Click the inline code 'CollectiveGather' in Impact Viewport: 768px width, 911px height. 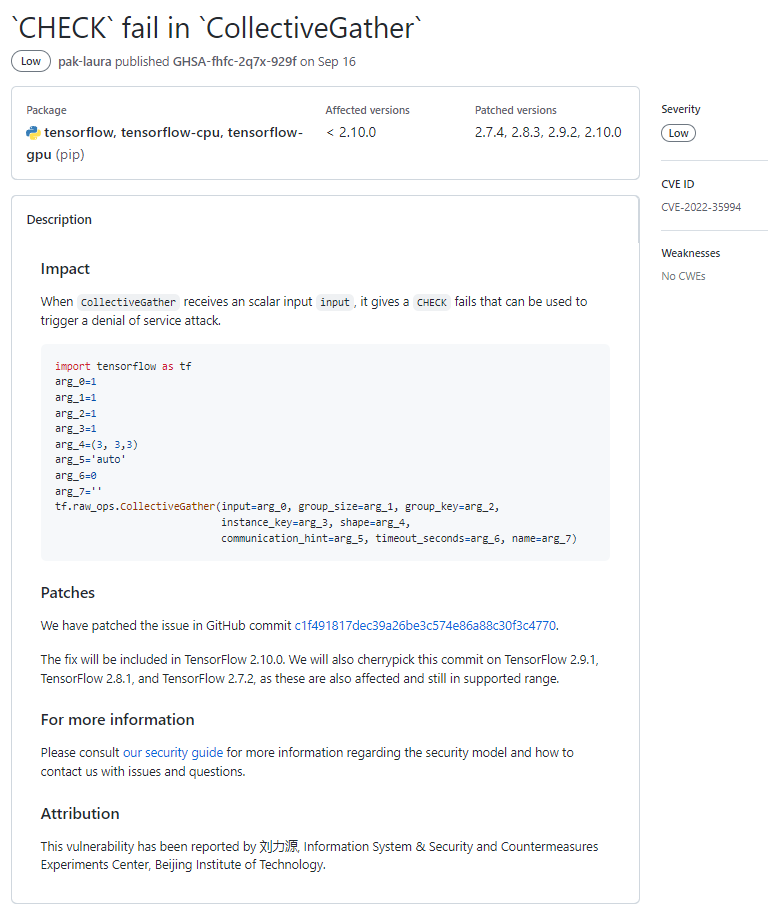pyautogui.click(x=128, y=302)
